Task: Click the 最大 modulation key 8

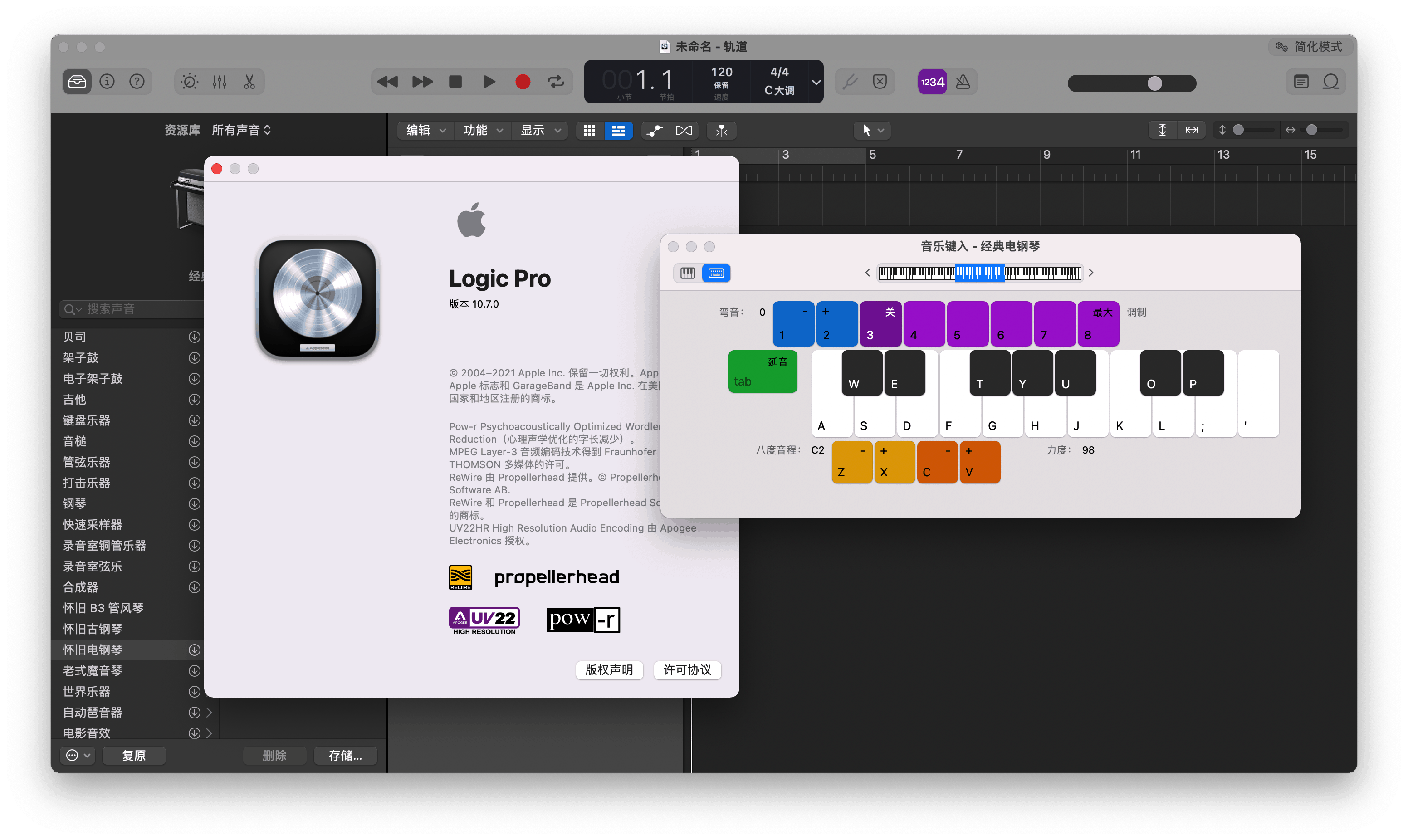Action: coord(1099,323)
